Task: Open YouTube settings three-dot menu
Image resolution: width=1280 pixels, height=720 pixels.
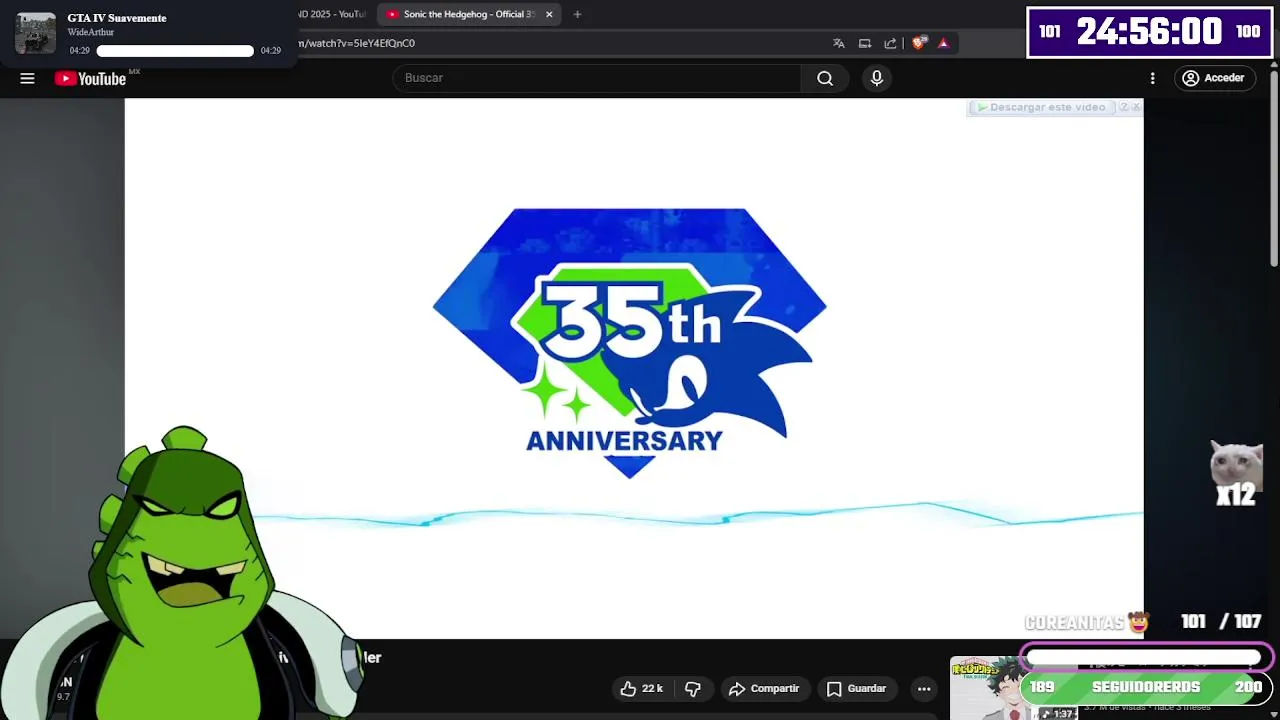Action: tap(1152, 78)
